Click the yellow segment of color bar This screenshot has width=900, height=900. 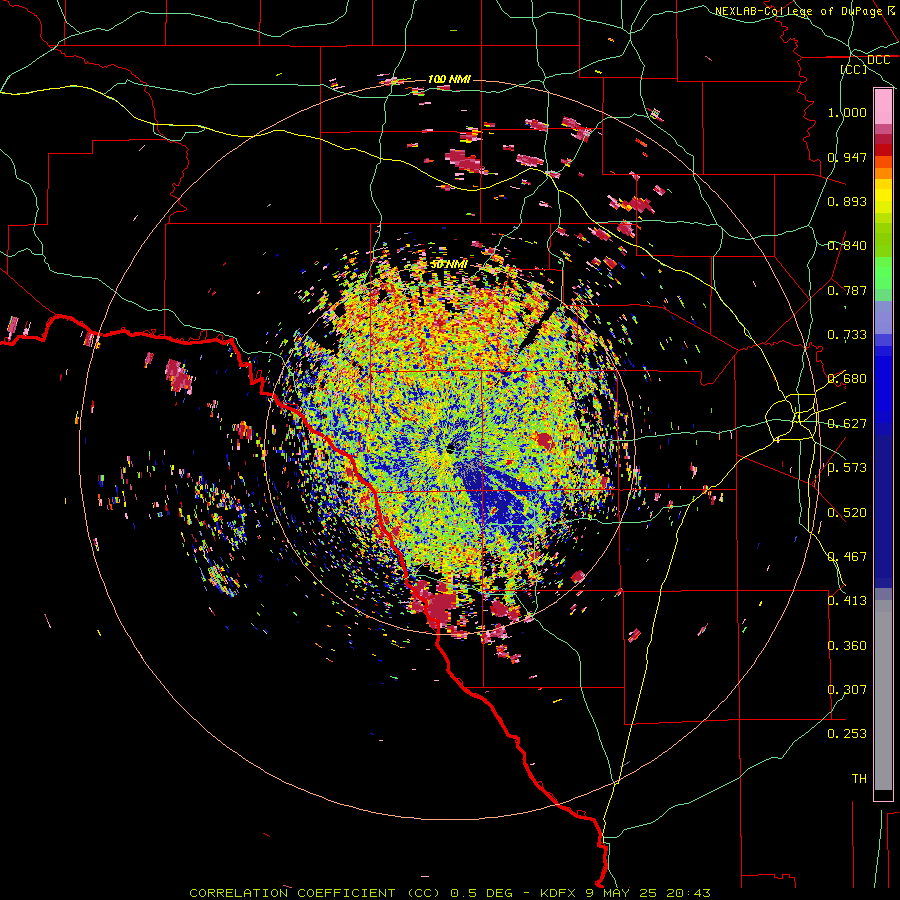pyautogui.click(x=883, y=197)
